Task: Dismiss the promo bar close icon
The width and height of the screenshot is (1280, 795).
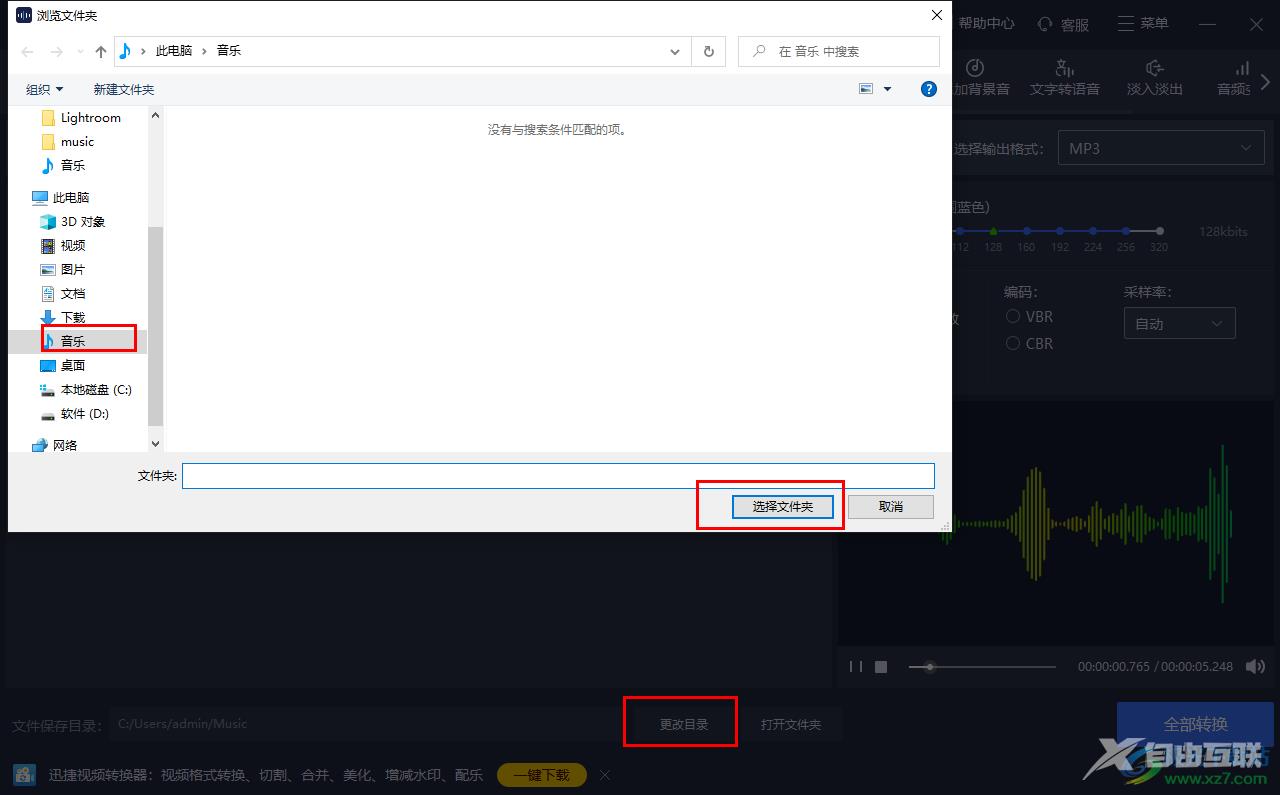Action: [604, 774]
